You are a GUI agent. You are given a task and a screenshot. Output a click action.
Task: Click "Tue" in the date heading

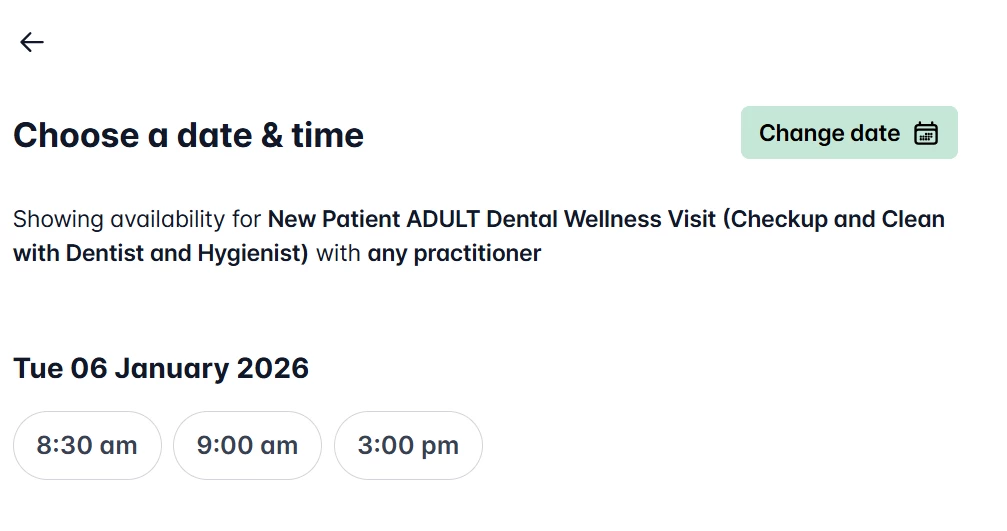click(37, 368)
